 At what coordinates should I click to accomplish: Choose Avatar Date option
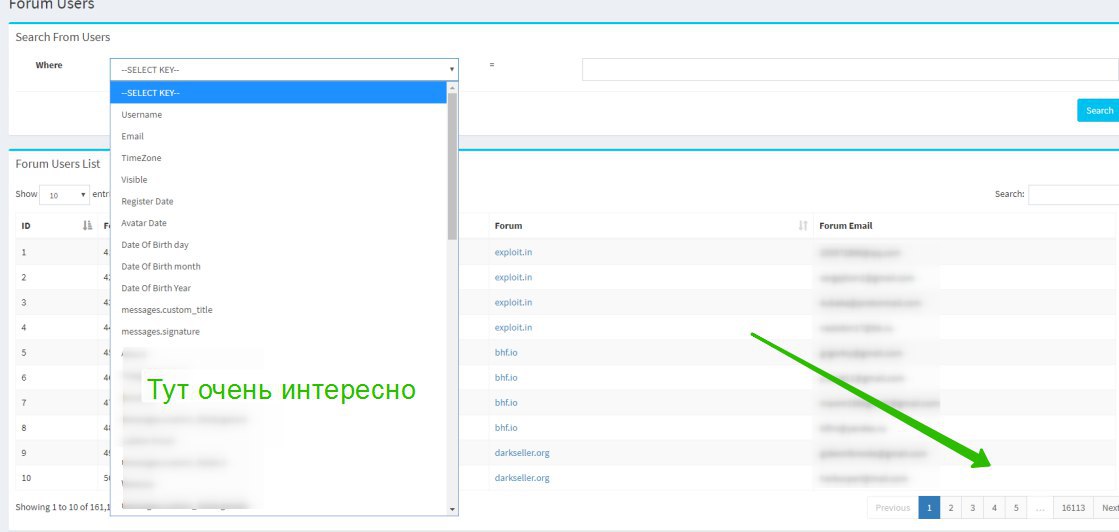point(278,223)
